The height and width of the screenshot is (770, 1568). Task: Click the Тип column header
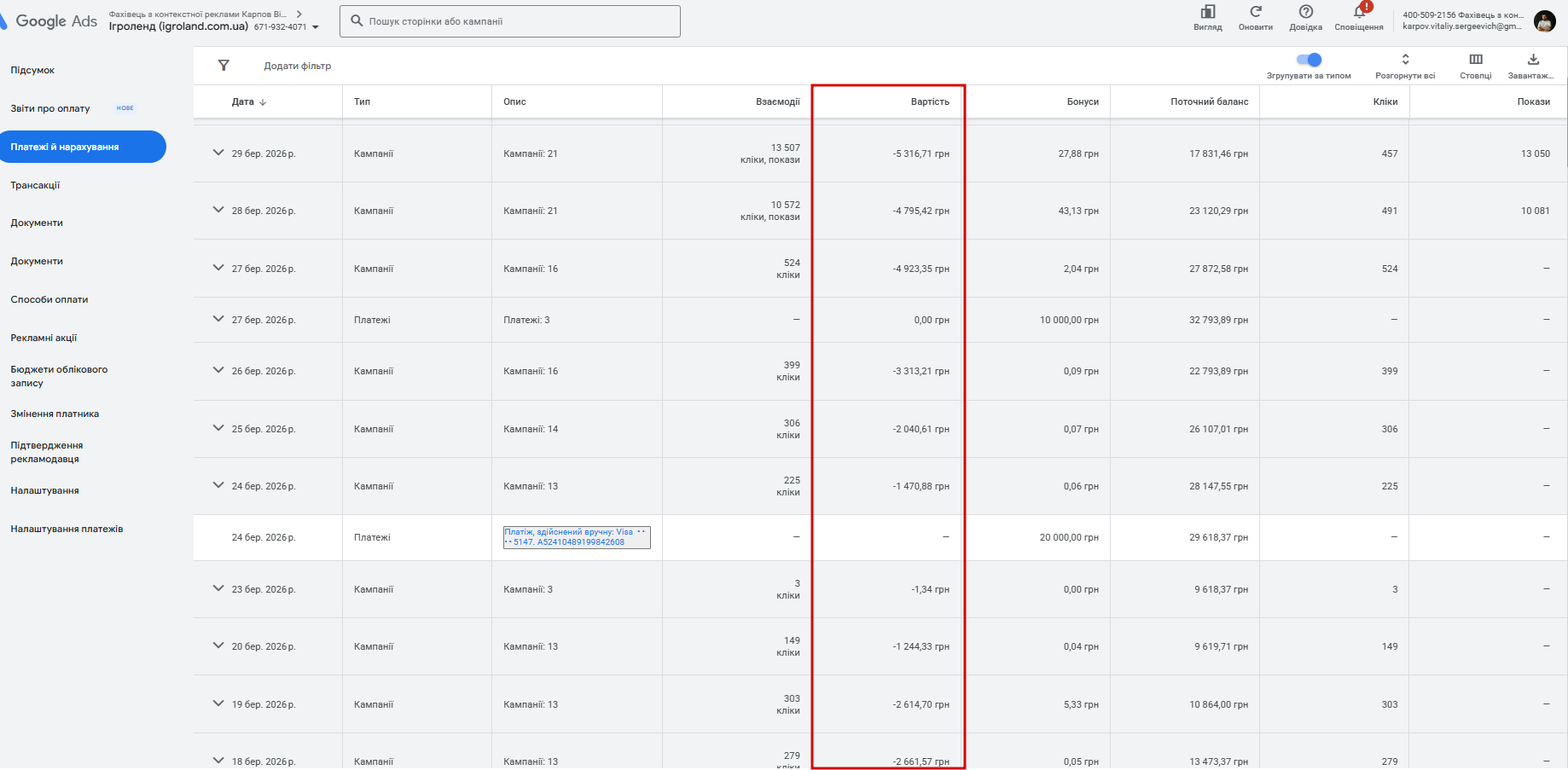(362, 101)
